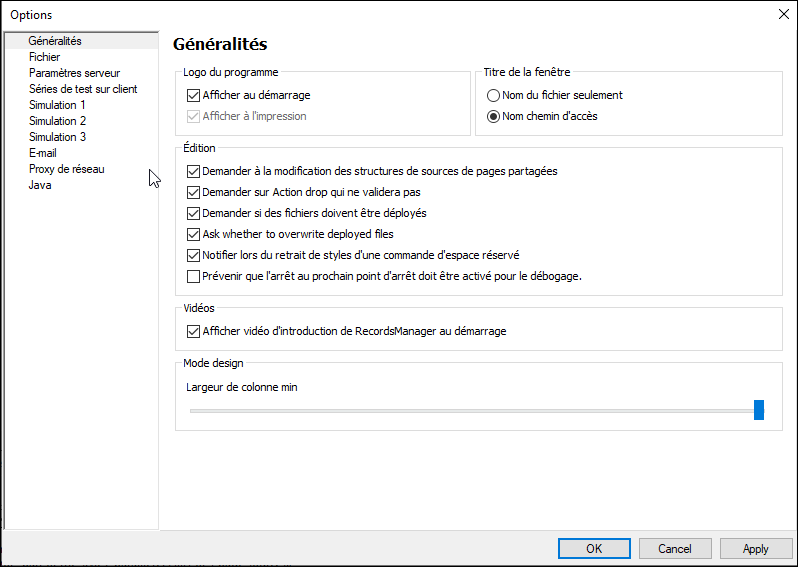
Task: Open Paramètres serveur settings
Action: point(74,73)
